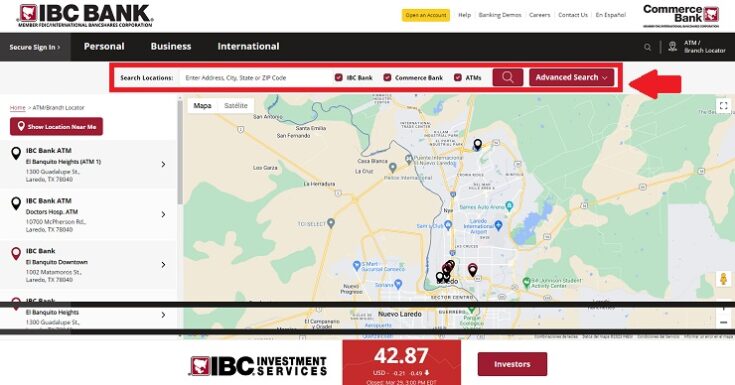Open Secure Sign In menu
The width and height of the screenshot is (735, 385).
(x=35, y=47)
